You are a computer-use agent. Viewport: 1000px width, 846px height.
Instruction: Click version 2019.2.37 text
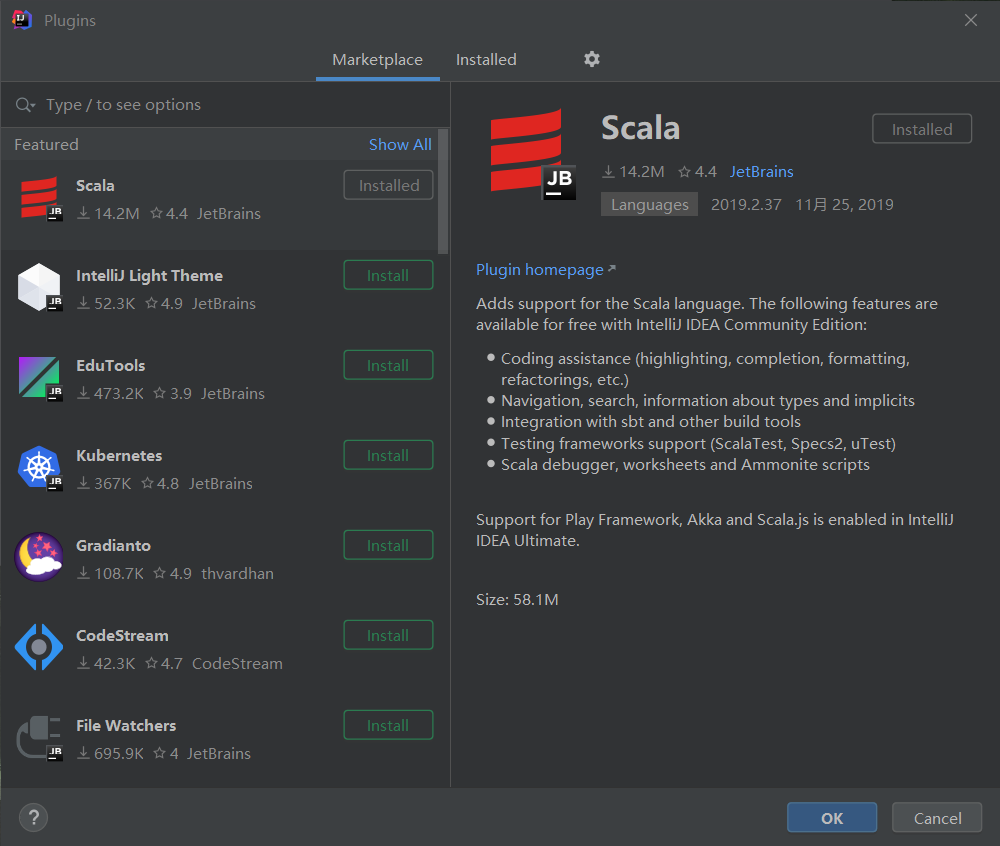point(746,205)
